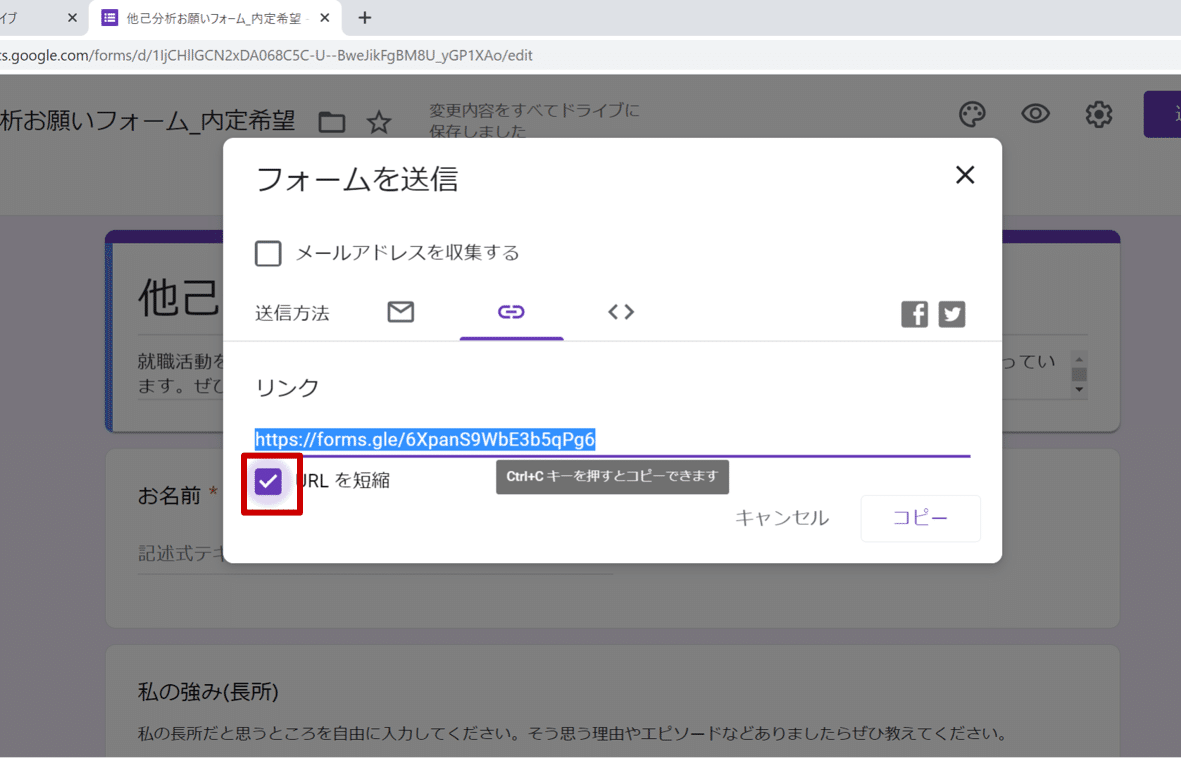Preview the form with the eye icon
Image resolution: width=1181 pixels, height=758 pixels.
1035,114
